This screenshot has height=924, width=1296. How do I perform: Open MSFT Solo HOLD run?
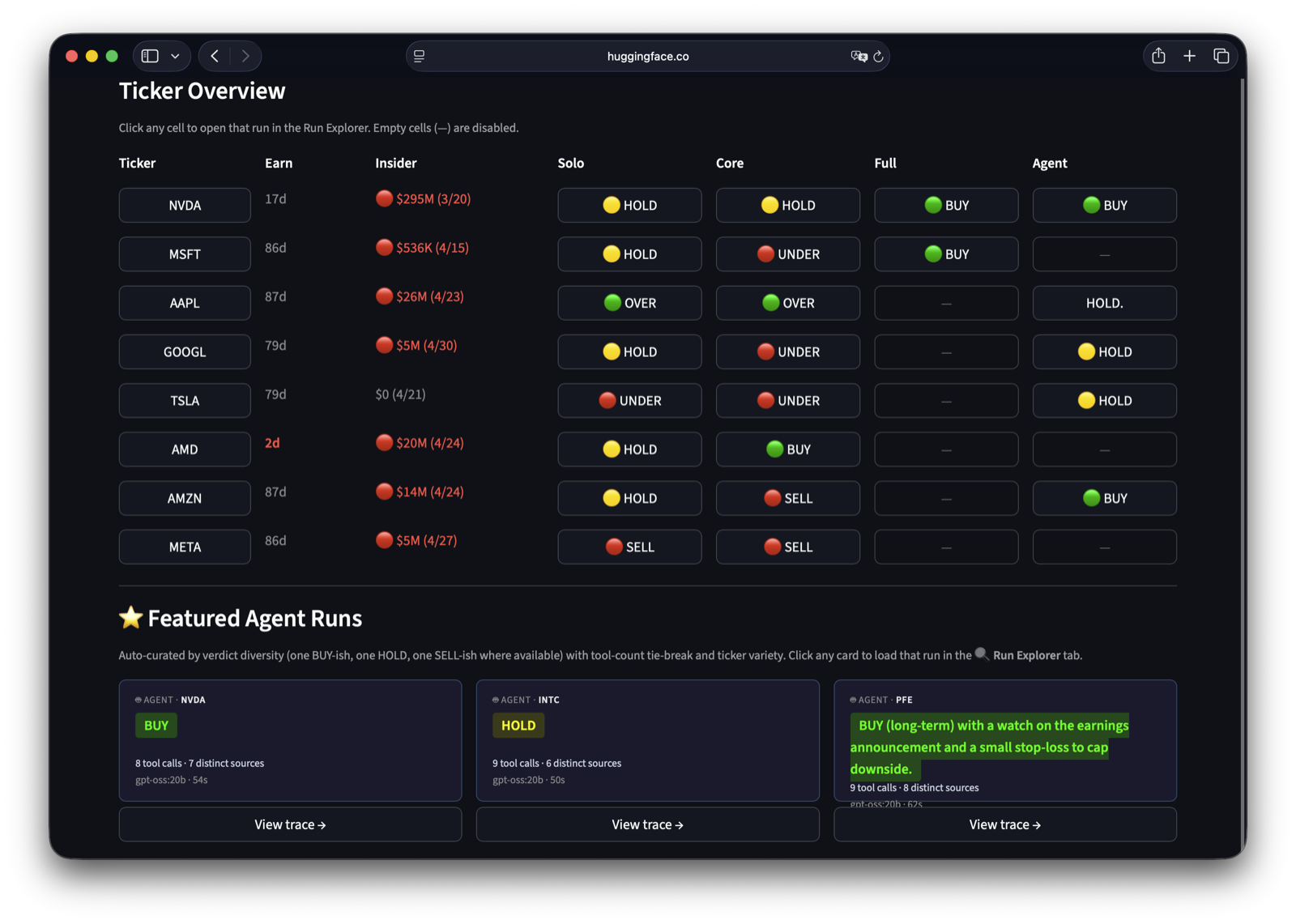(629, 254)
